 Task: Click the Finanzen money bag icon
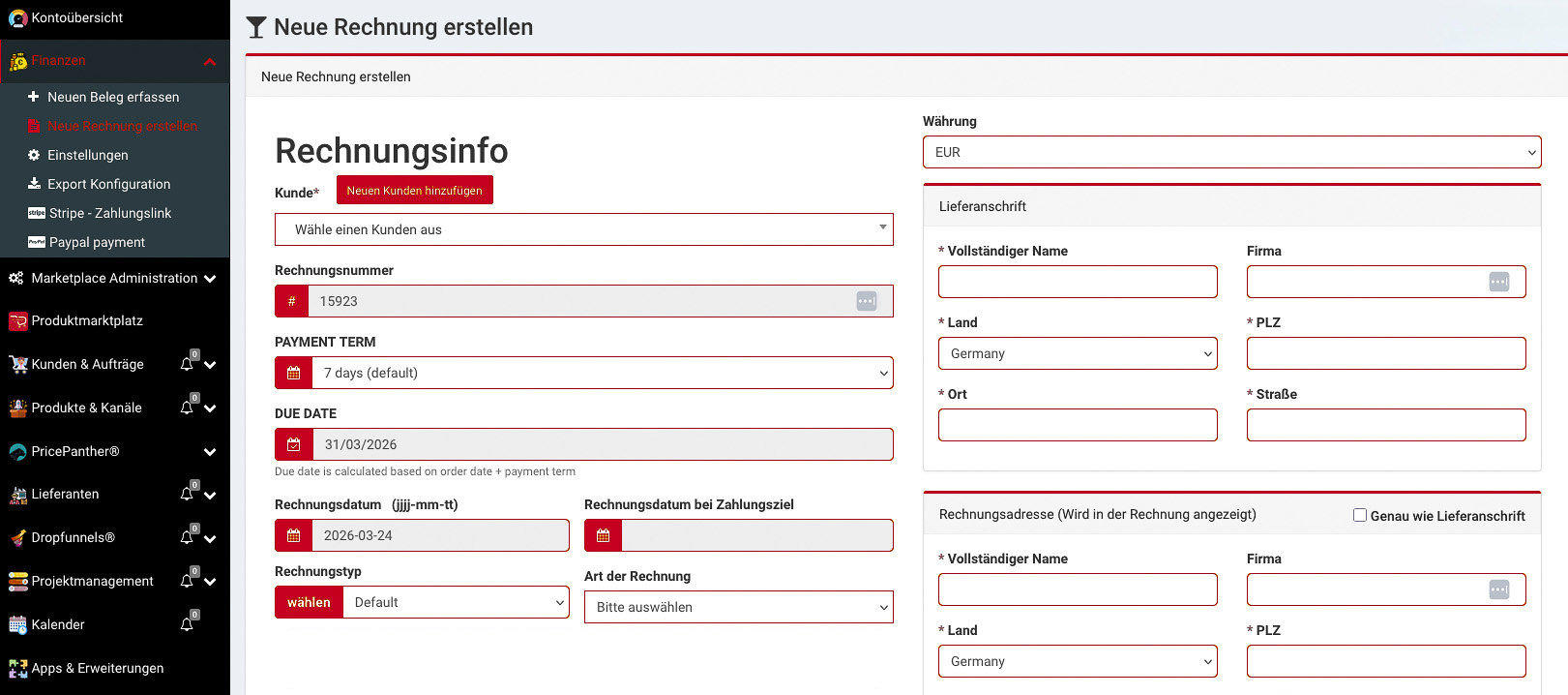click(17, 61)
